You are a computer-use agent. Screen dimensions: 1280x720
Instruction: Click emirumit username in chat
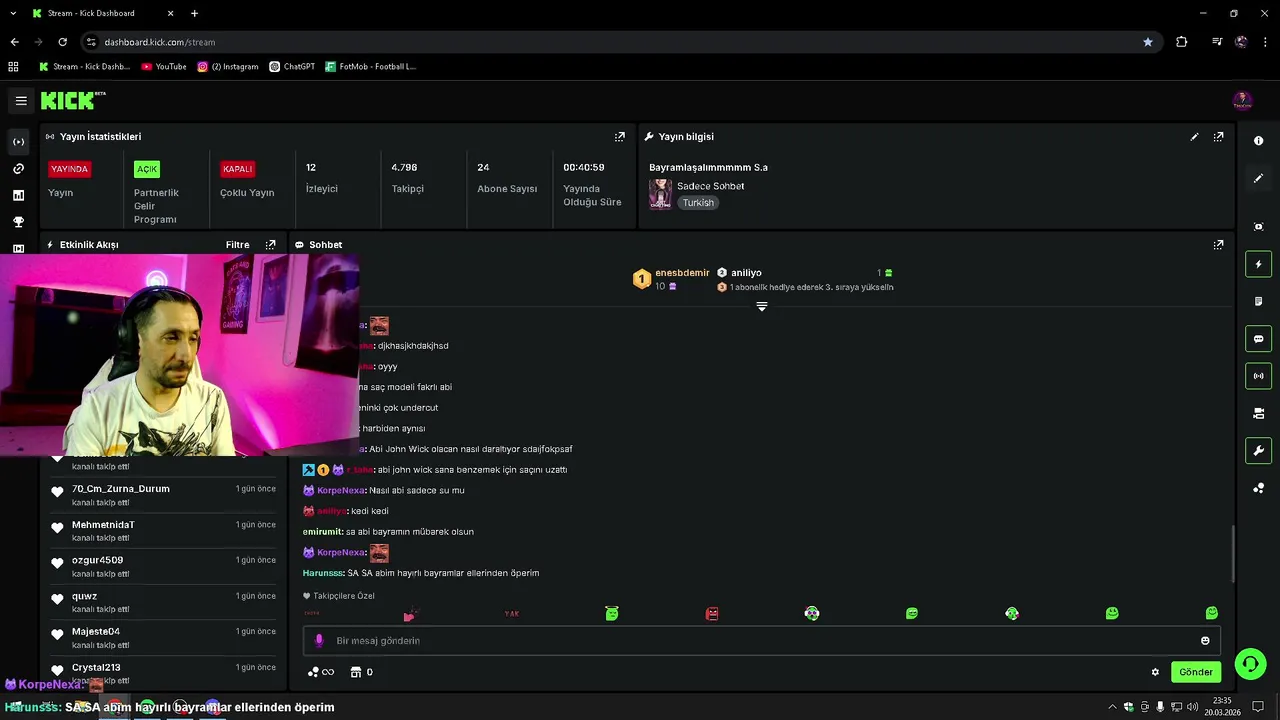(322, 532)
